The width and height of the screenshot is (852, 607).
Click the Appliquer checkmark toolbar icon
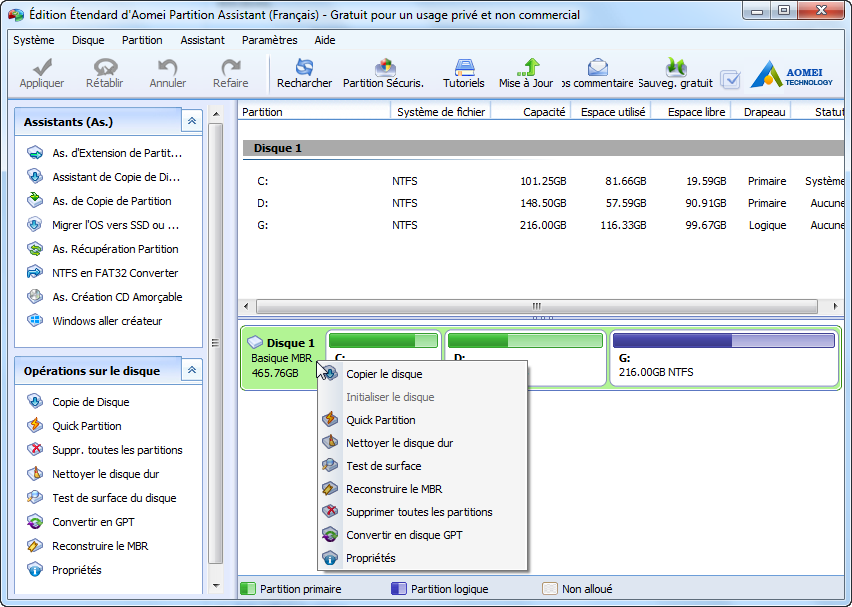pyautogui.click(x=42, y=67)
